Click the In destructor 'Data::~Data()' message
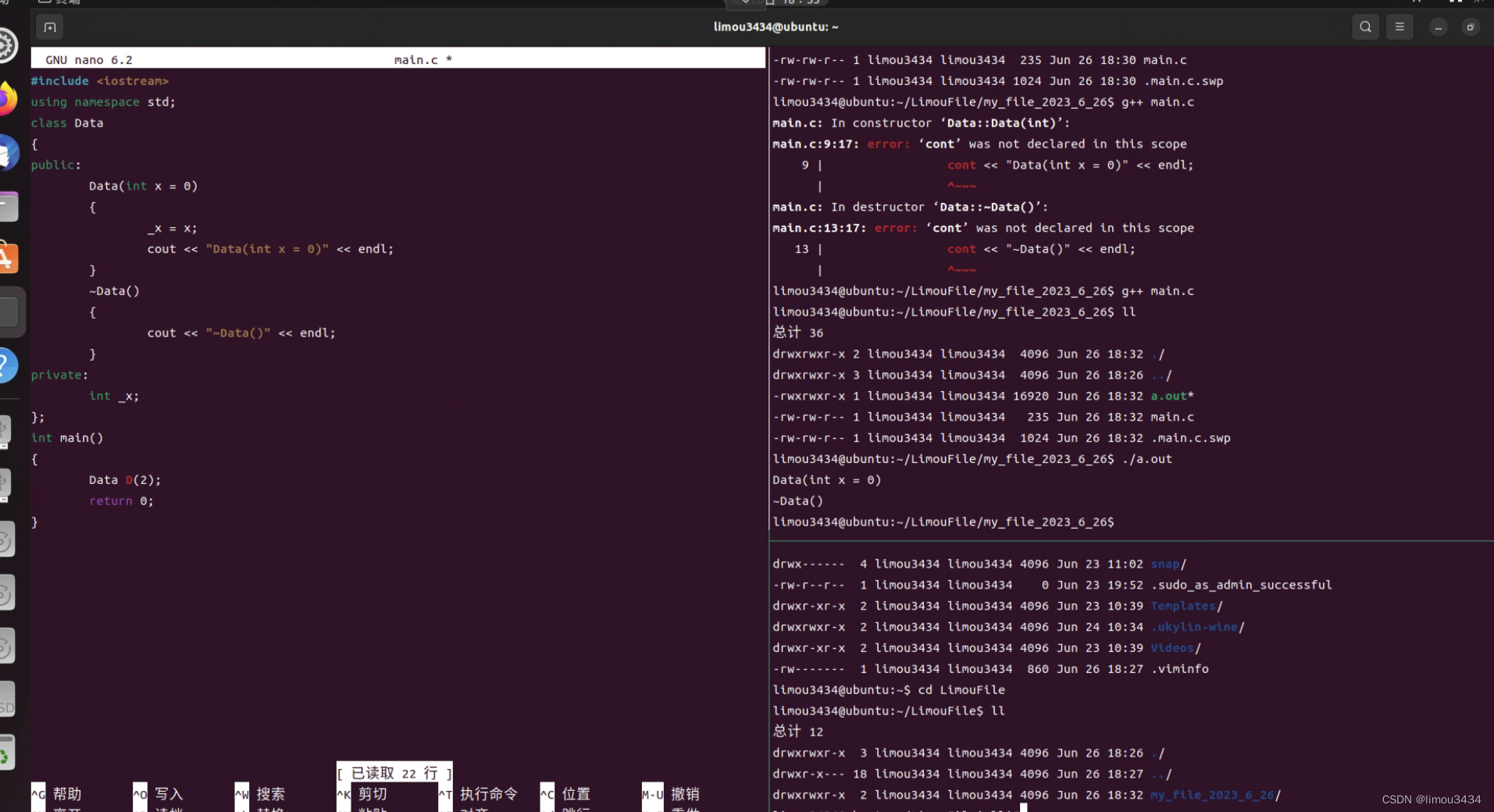 point(911,208)
